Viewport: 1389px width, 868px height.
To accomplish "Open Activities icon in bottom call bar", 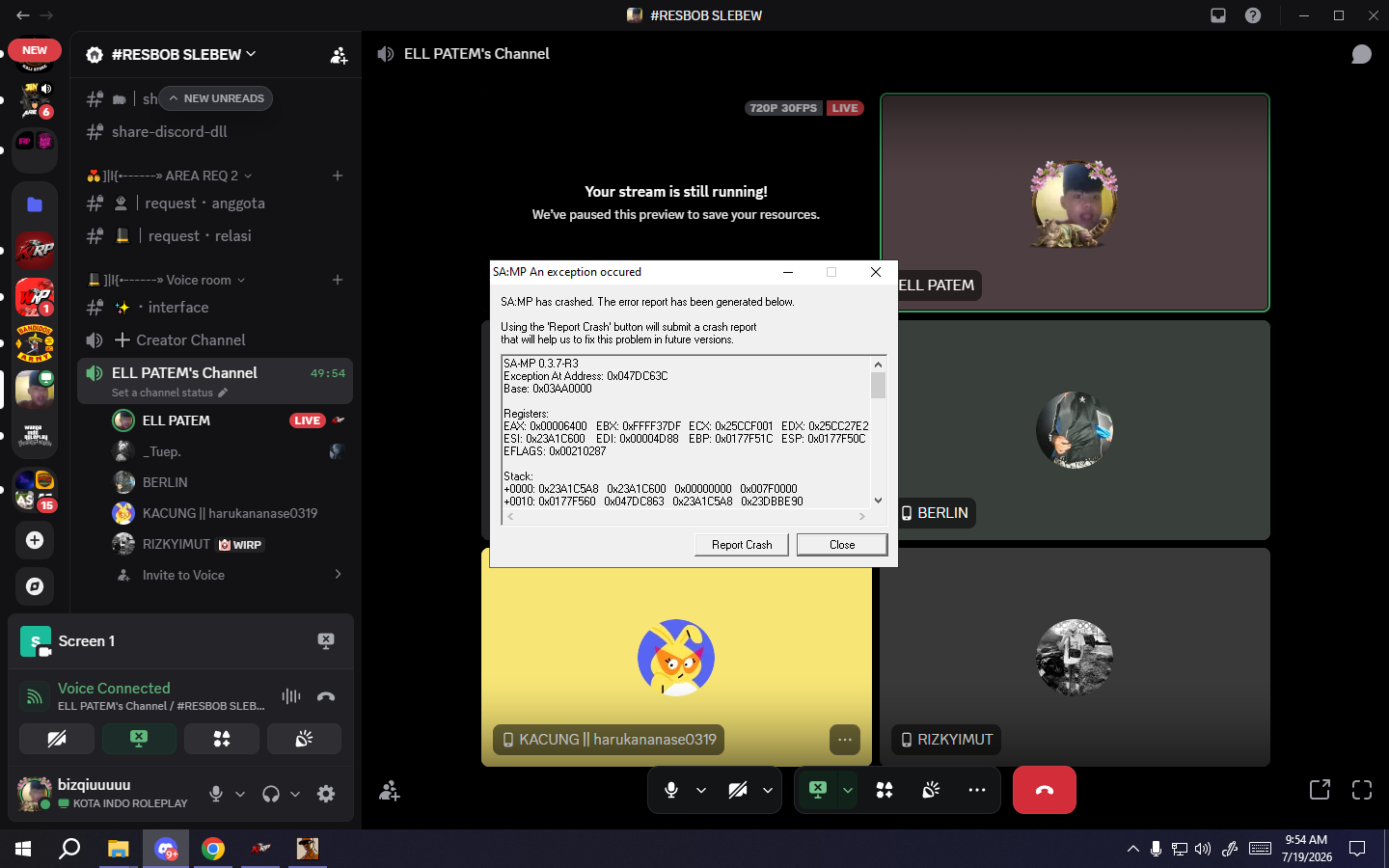I will click(885, 790).
